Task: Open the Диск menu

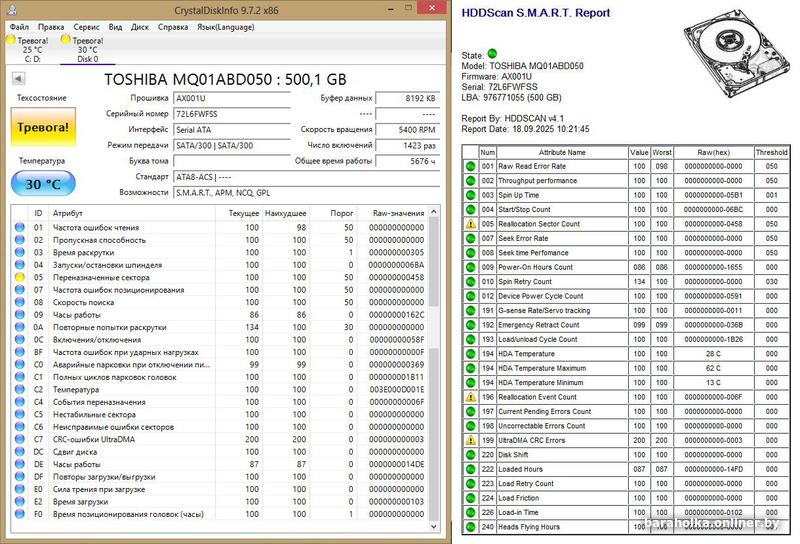Action: [140, 27]
